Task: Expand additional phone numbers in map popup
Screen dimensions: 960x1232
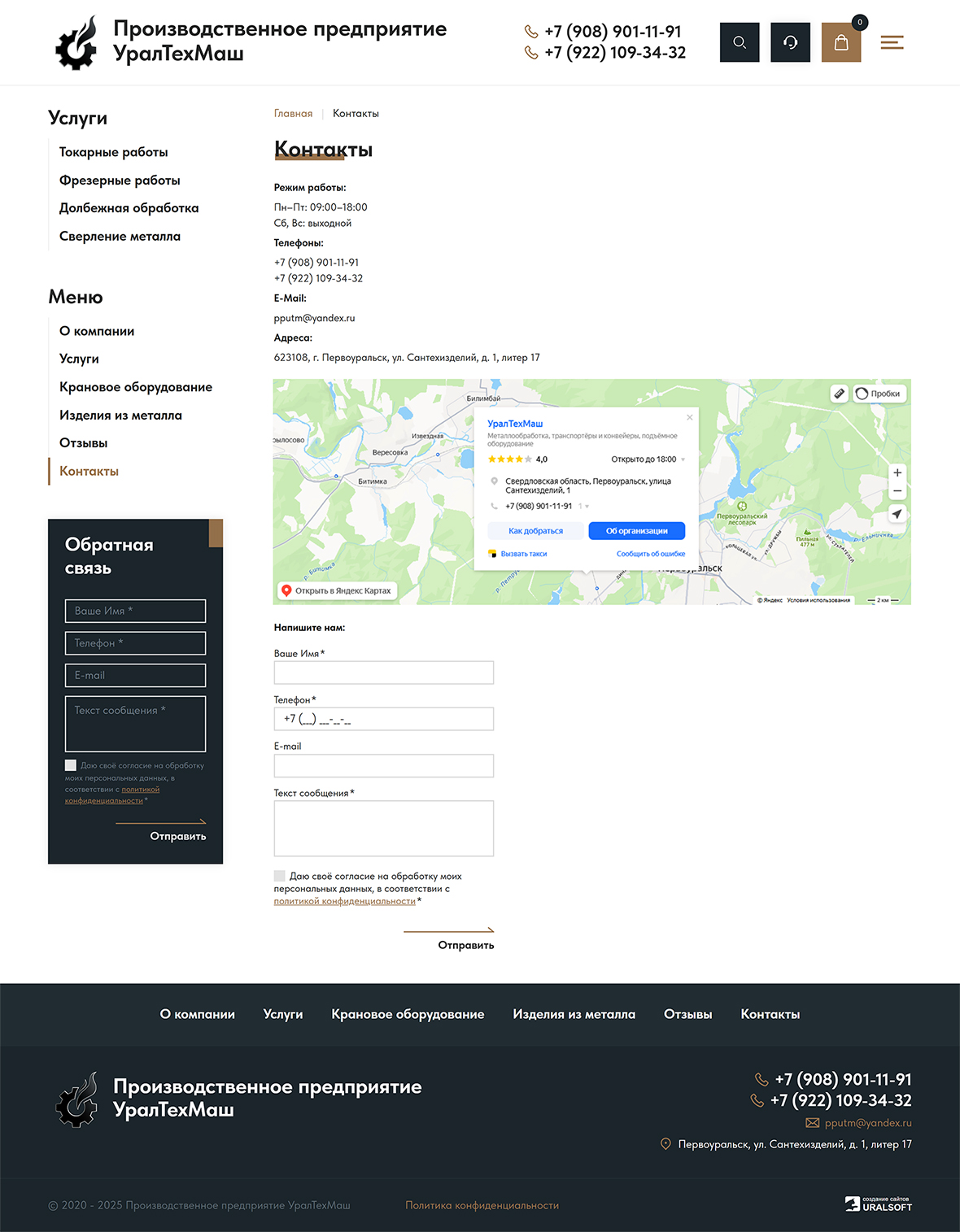Action: coord(587,507)
